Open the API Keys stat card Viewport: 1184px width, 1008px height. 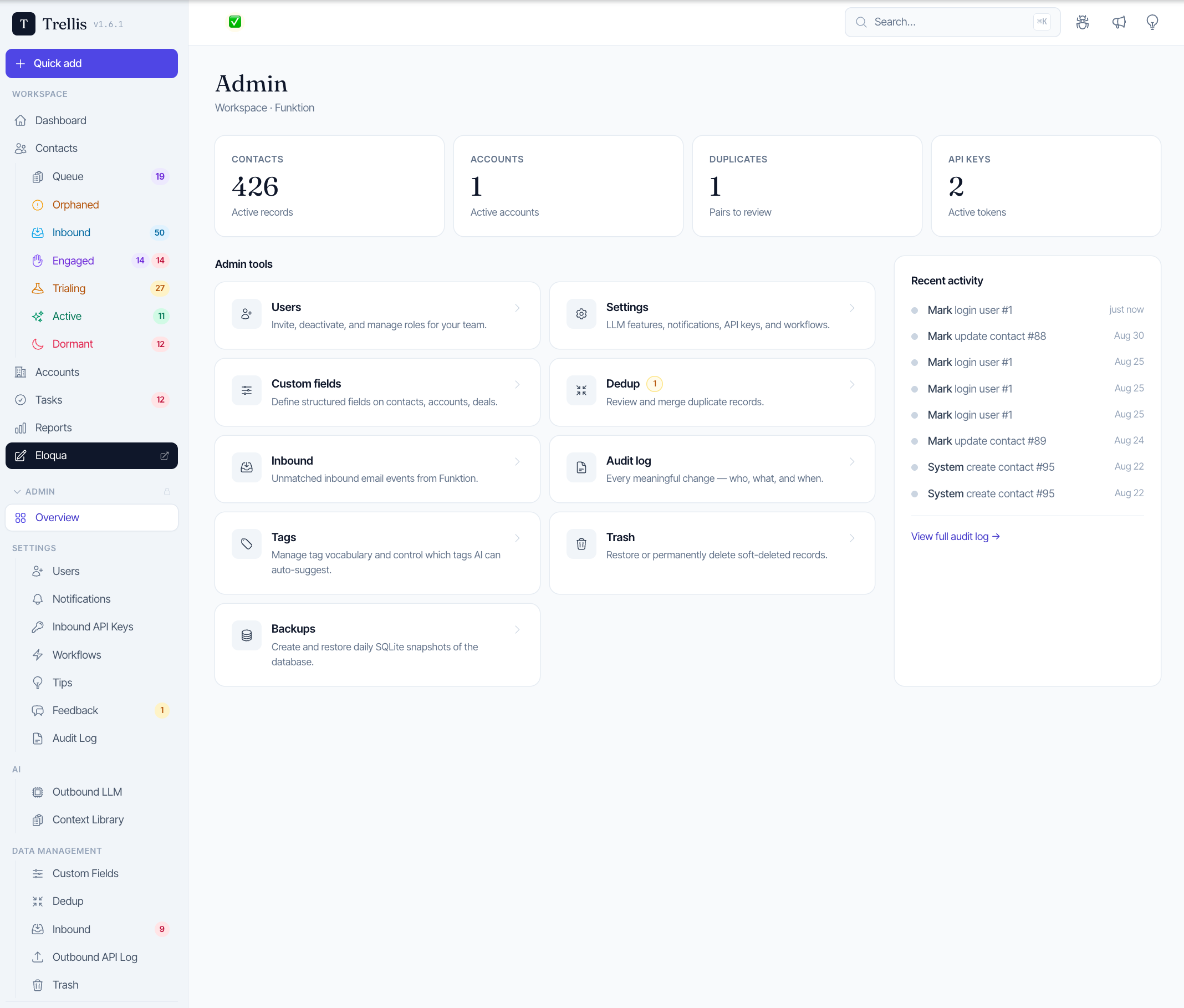tap(1046, 186)
